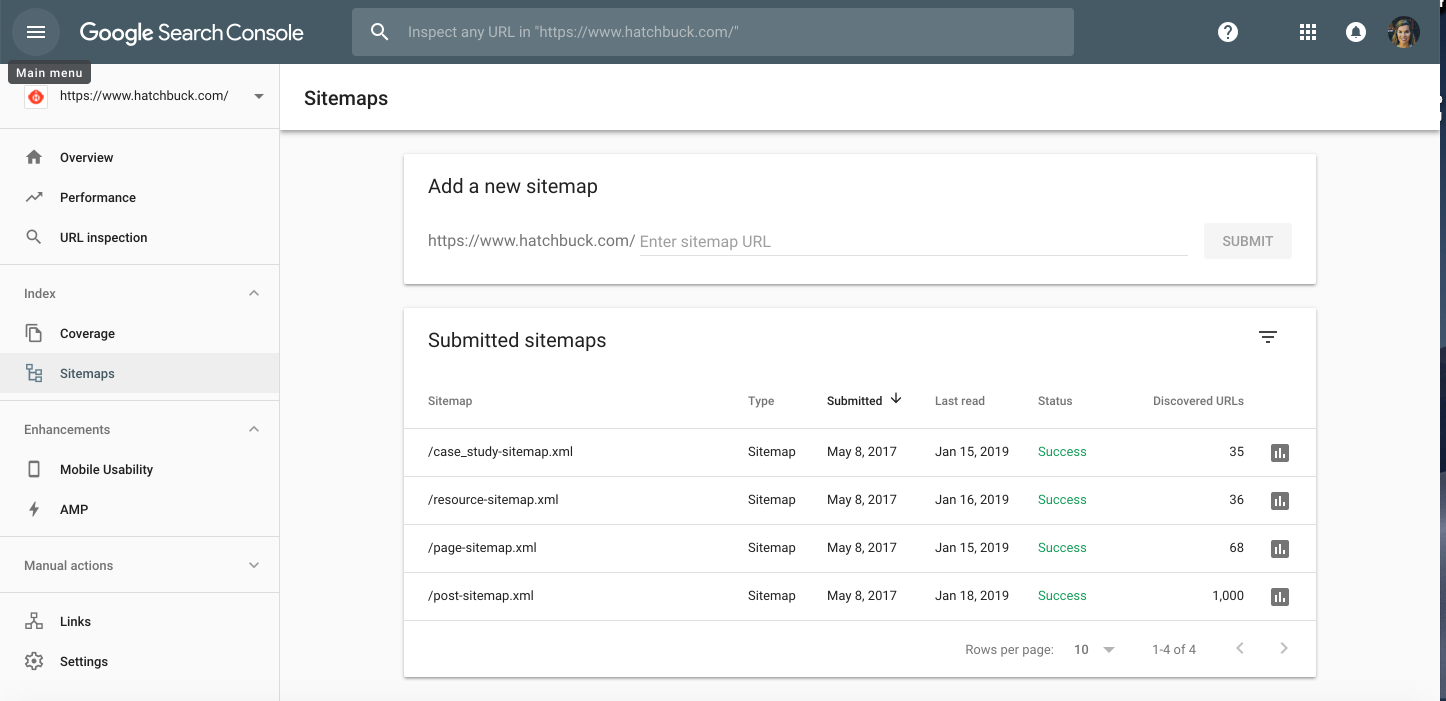Screen dimensions: 1446x701
Task: Collapse the Index section
Action: point(254,293)
